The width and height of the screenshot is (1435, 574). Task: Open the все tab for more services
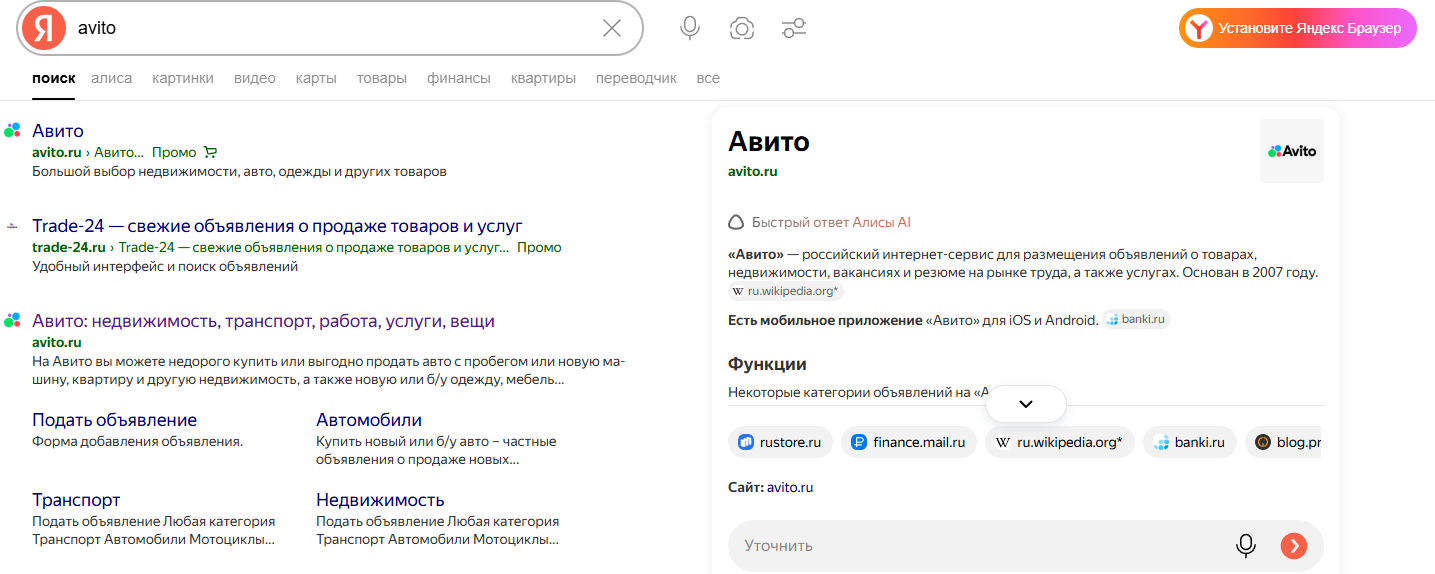[708, 78]
